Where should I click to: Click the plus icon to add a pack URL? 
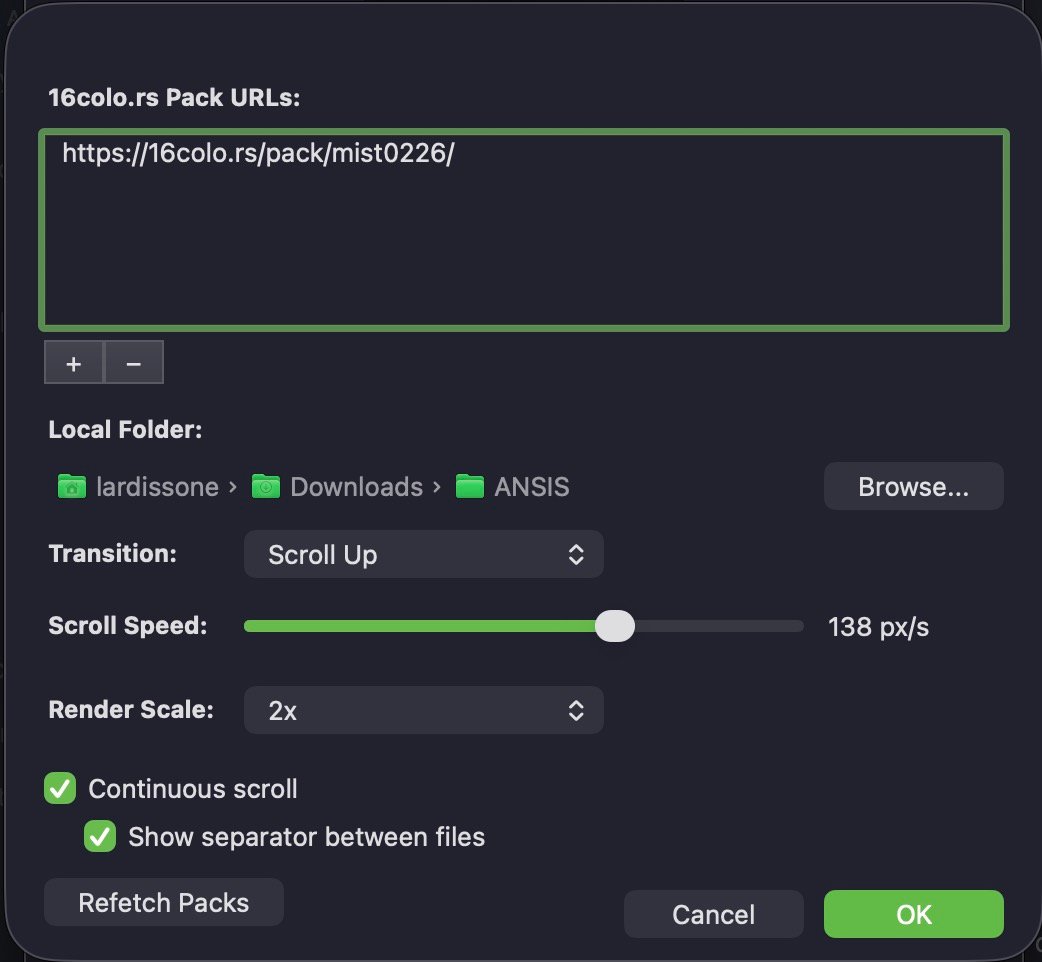click(x=73, y=362)
